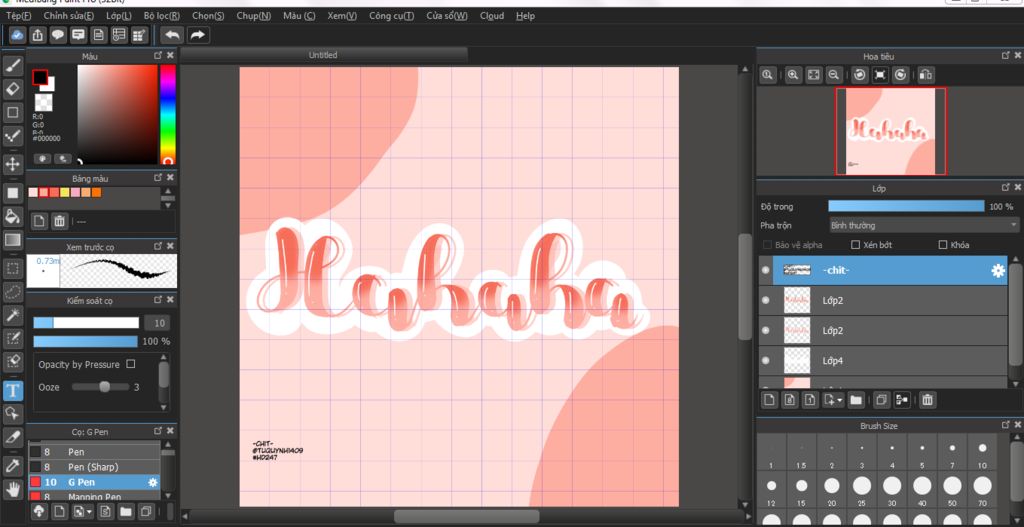1024x527 pixels.
Task: Expand add layer dropdown arrow
Action: 840,400
